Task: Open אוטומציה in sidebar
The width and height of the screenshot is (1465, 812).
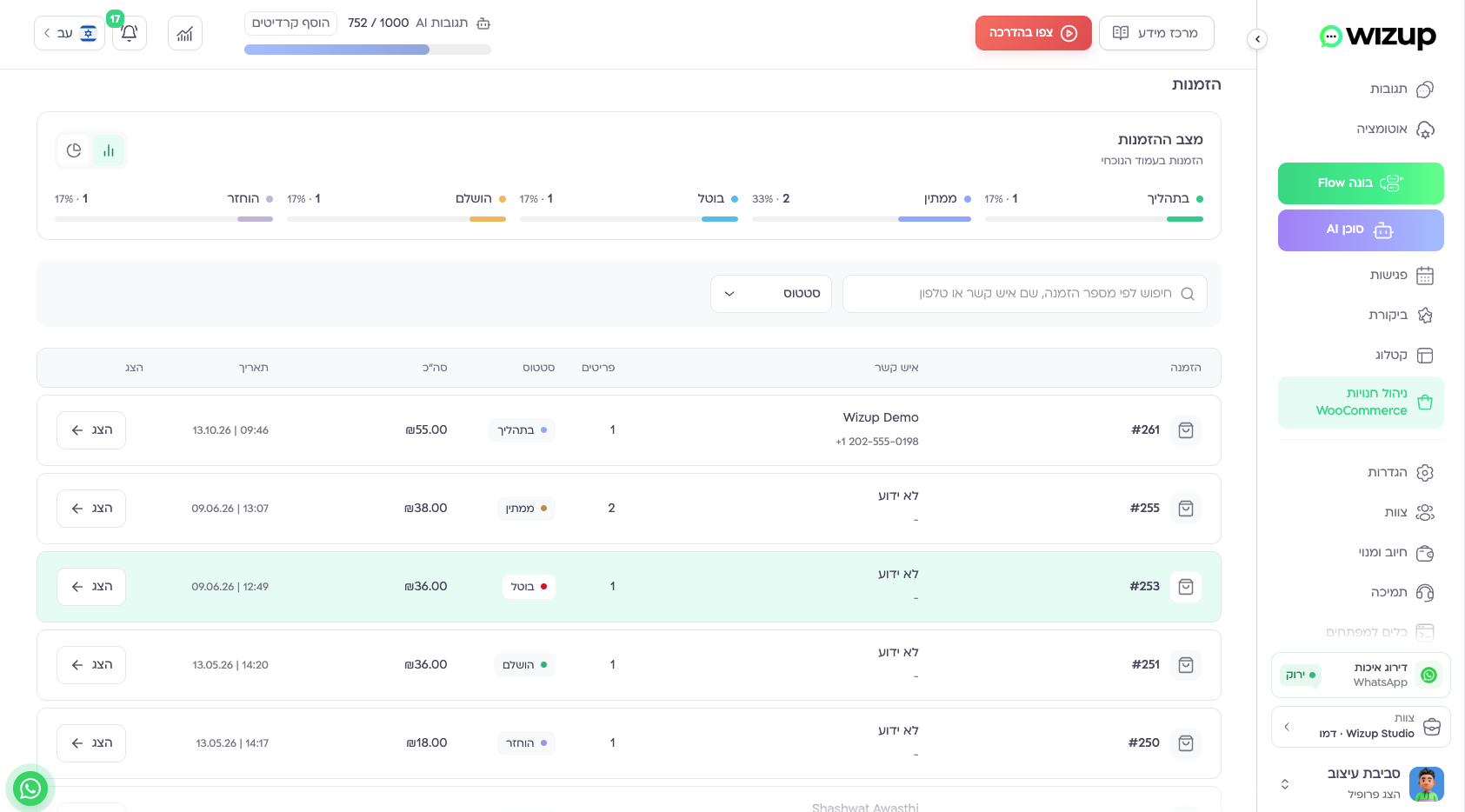Action: click(x=1361, y=129)
